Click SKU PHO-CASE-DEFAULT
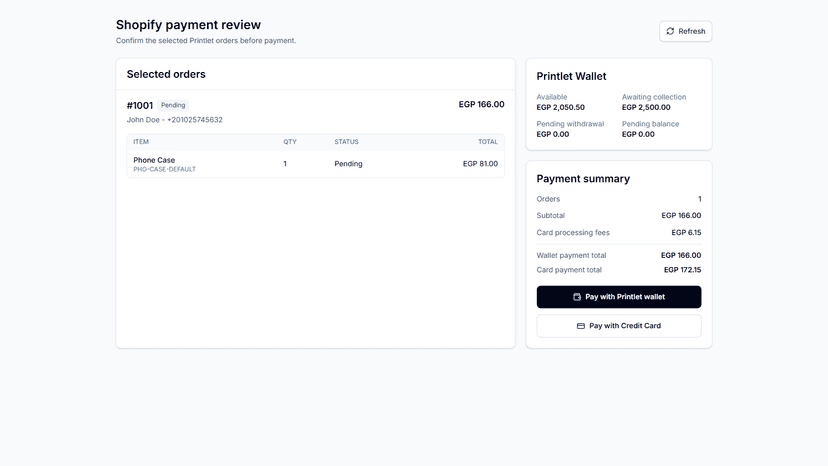This screenshot has width=828, height=466. (164, 170)
